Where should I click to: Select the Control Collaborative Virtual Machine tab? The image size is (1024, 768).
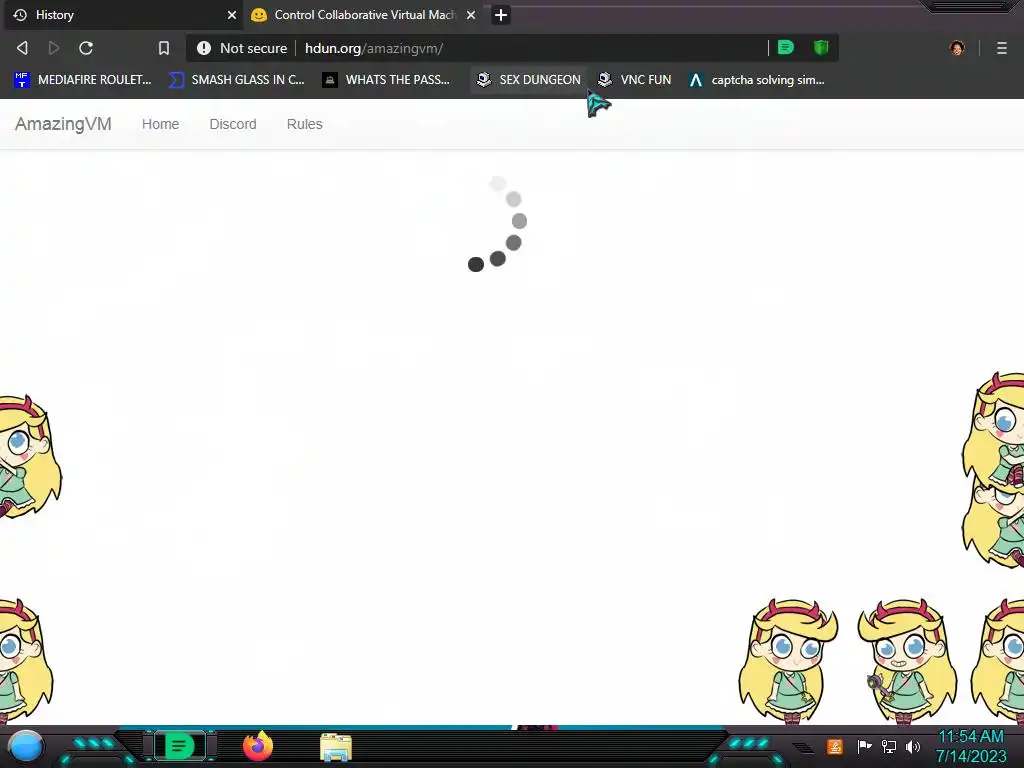point(364,15)
